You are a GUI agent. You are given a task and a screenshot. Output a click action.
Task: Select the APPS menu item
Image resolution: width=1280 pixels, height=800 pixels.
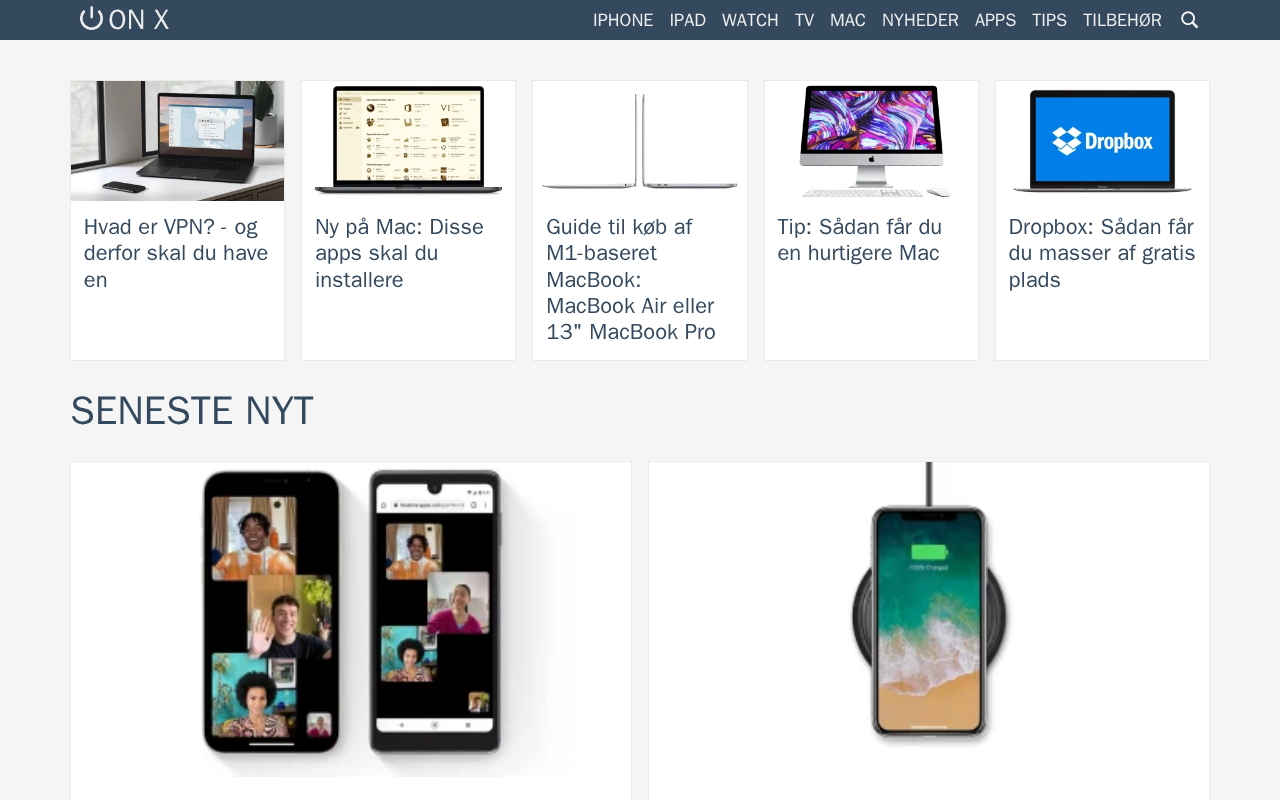click(x=995, y=20)
